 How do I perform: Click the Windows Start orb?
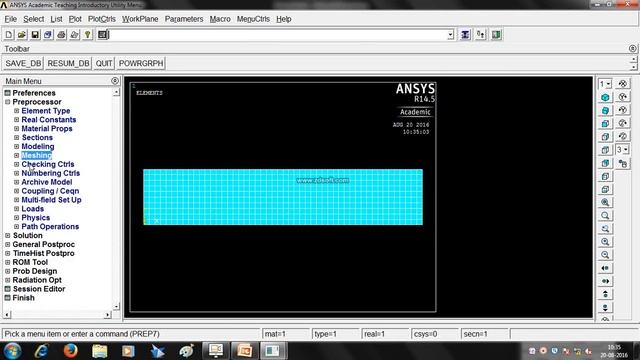[x=12, y=351]
